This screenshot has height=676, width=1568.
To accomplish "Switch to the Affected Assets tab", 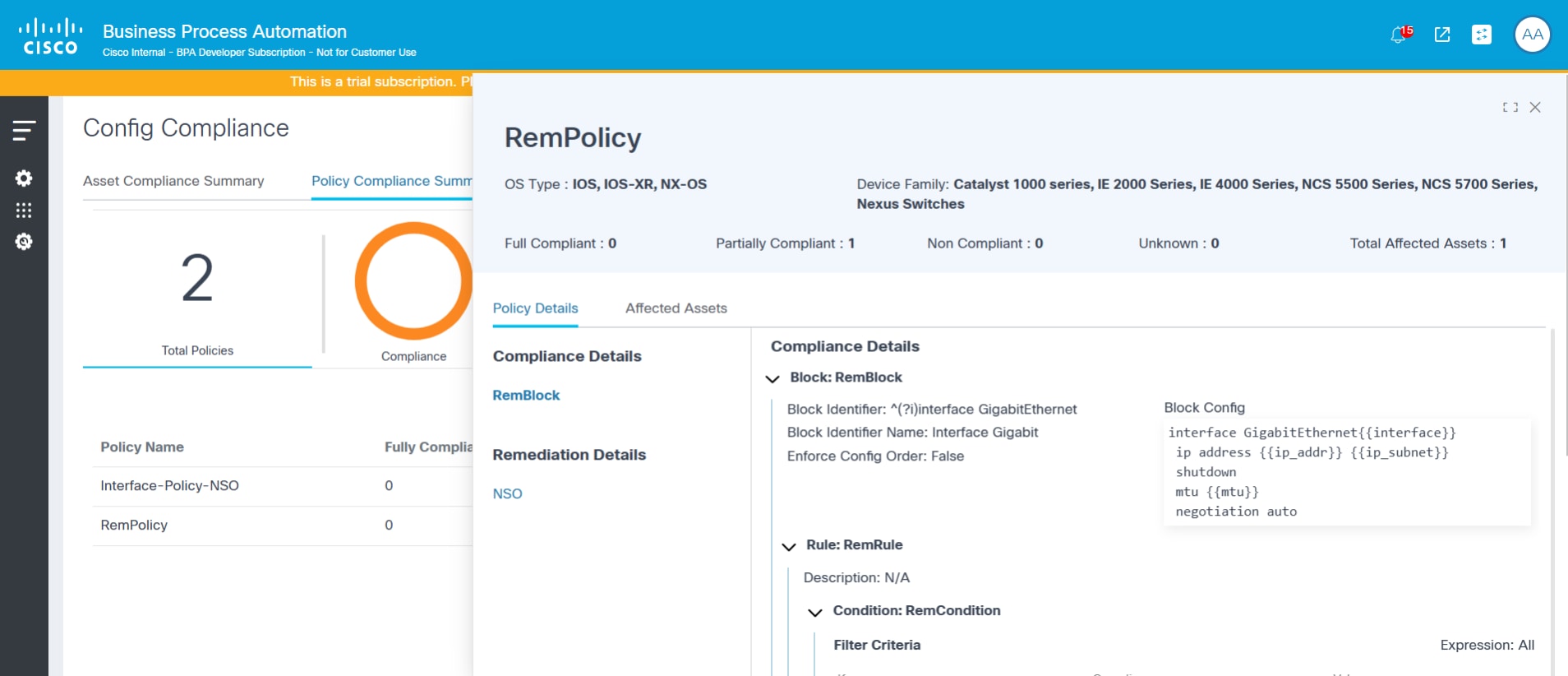I will click(676, 308).
